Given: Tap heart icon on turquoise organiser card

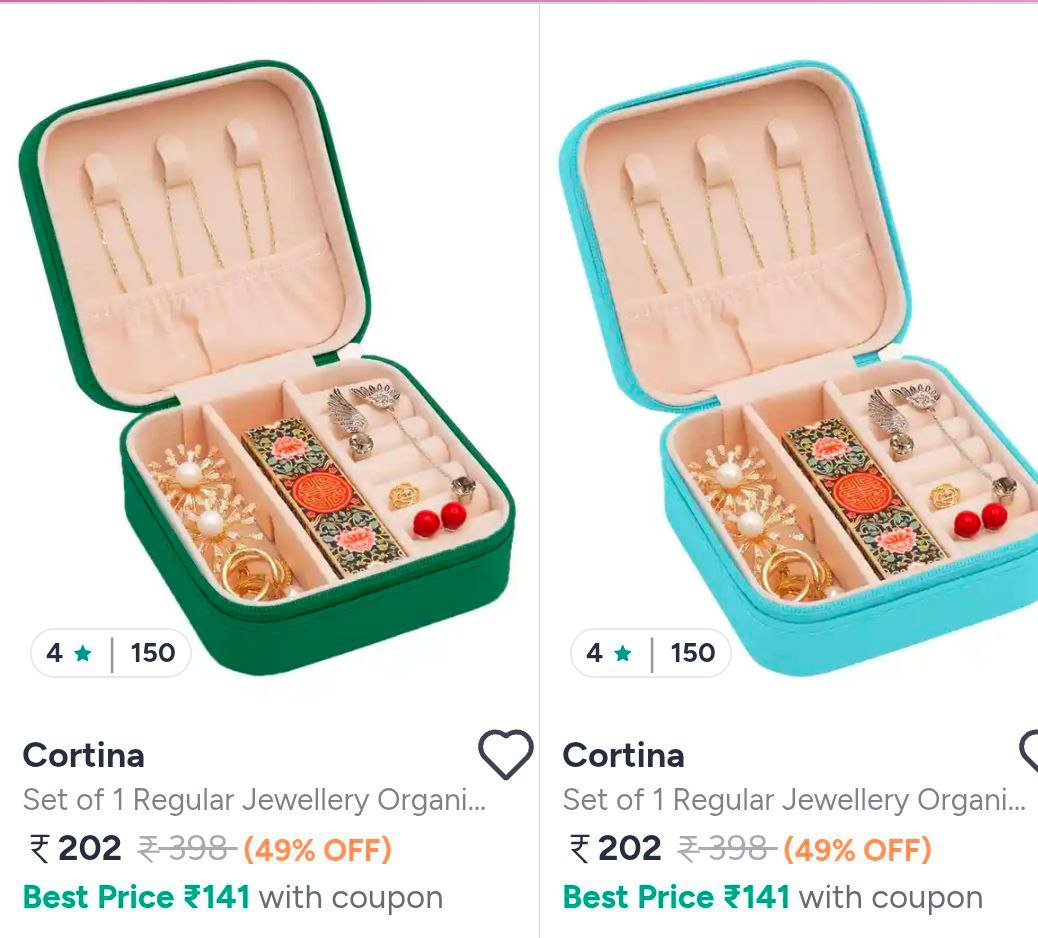Looking at the screenshot, I should point(1030,752).
